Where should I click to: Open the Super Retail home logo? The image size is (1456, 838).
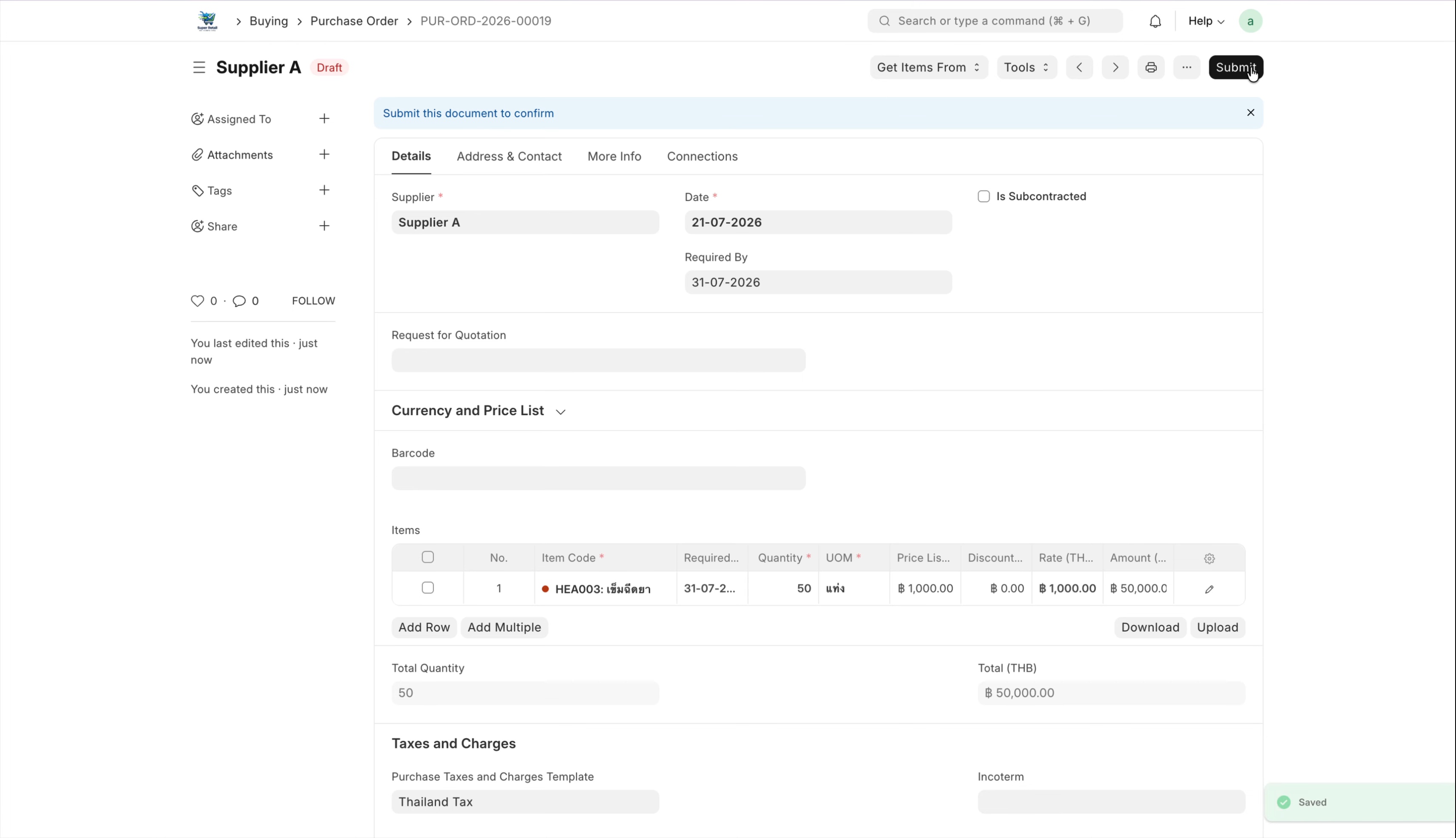click(x=207, y=21)
